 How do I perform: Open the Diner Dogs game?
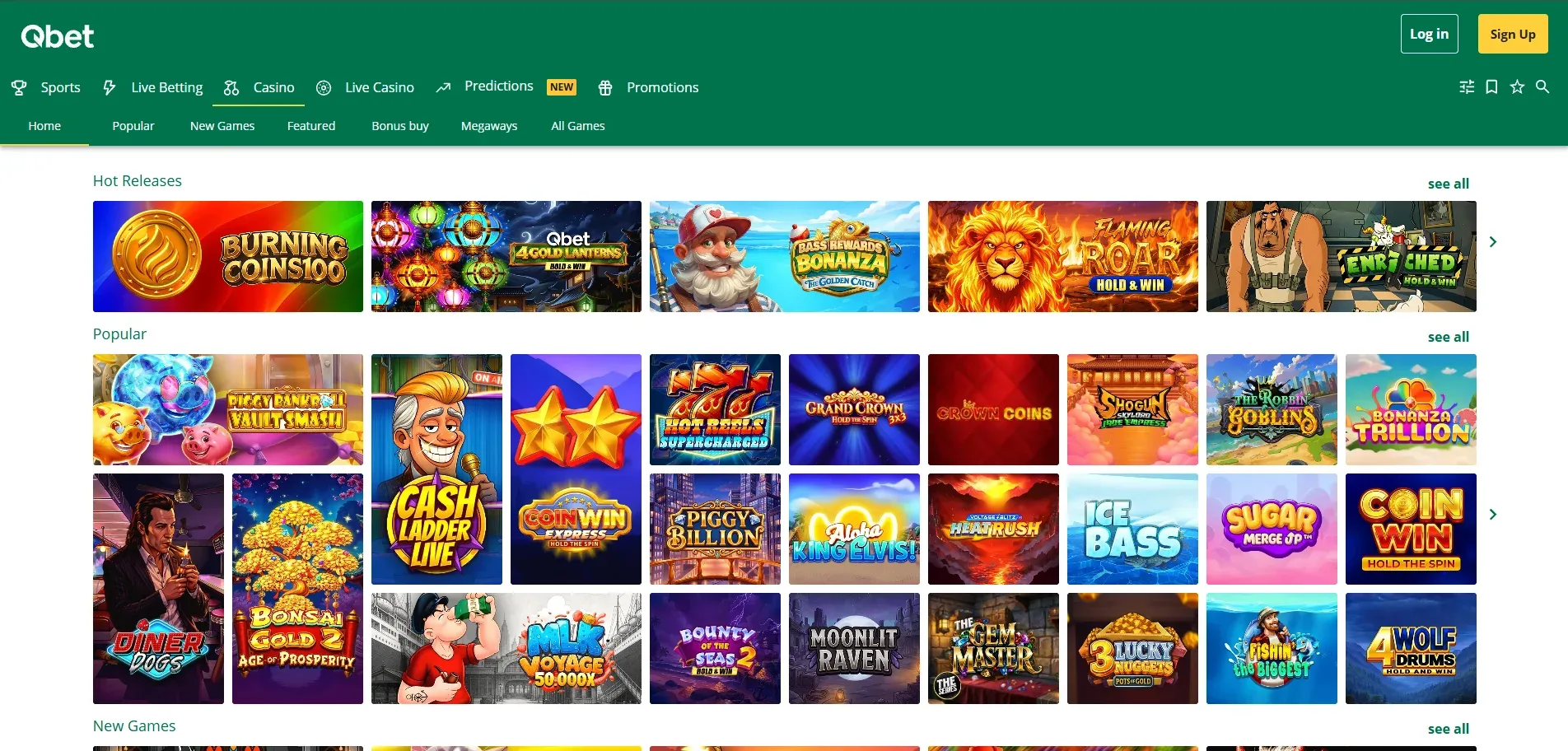[x=158, y=589]
